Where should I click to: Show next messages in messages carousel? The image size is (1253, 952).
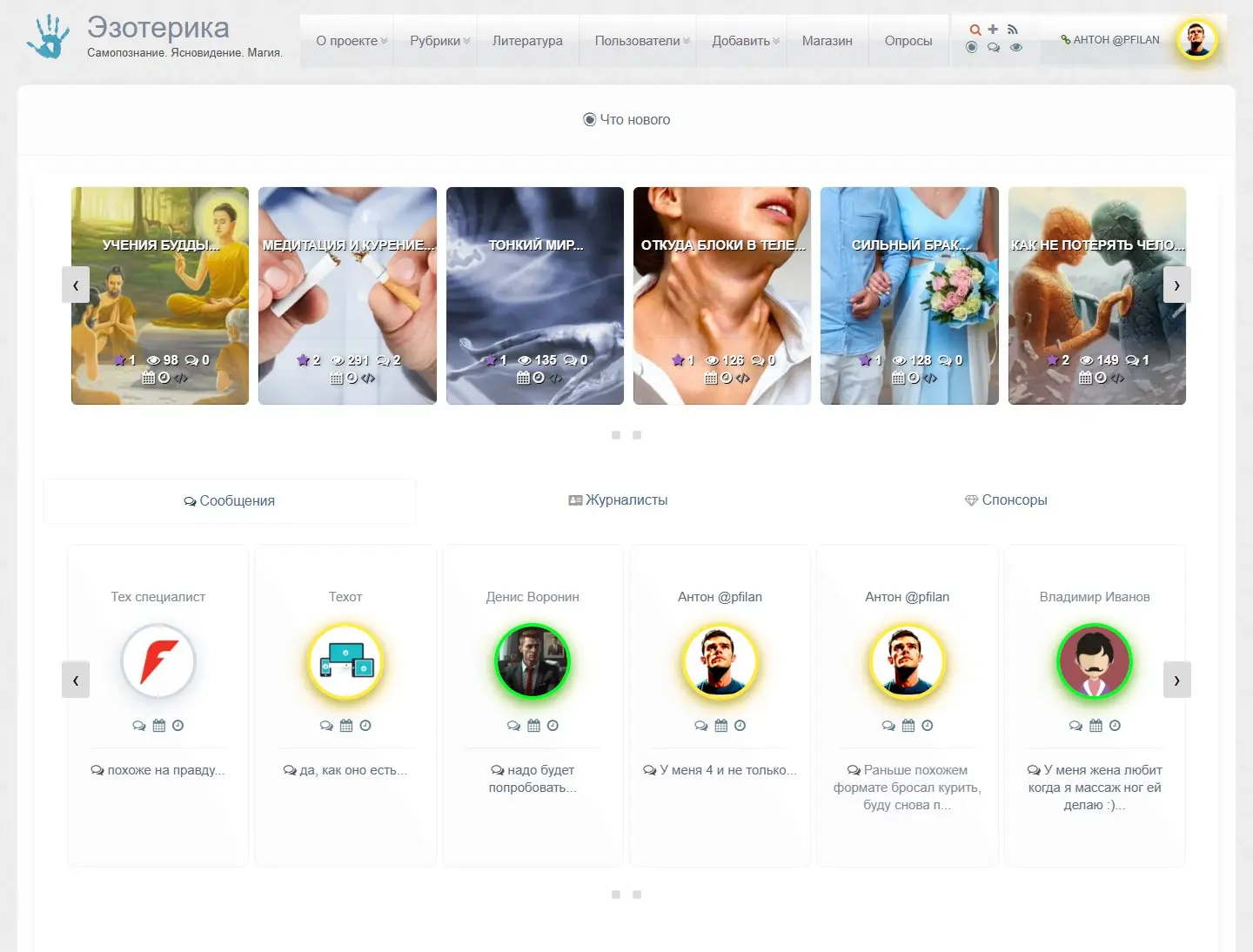[x=1177, y=680]
